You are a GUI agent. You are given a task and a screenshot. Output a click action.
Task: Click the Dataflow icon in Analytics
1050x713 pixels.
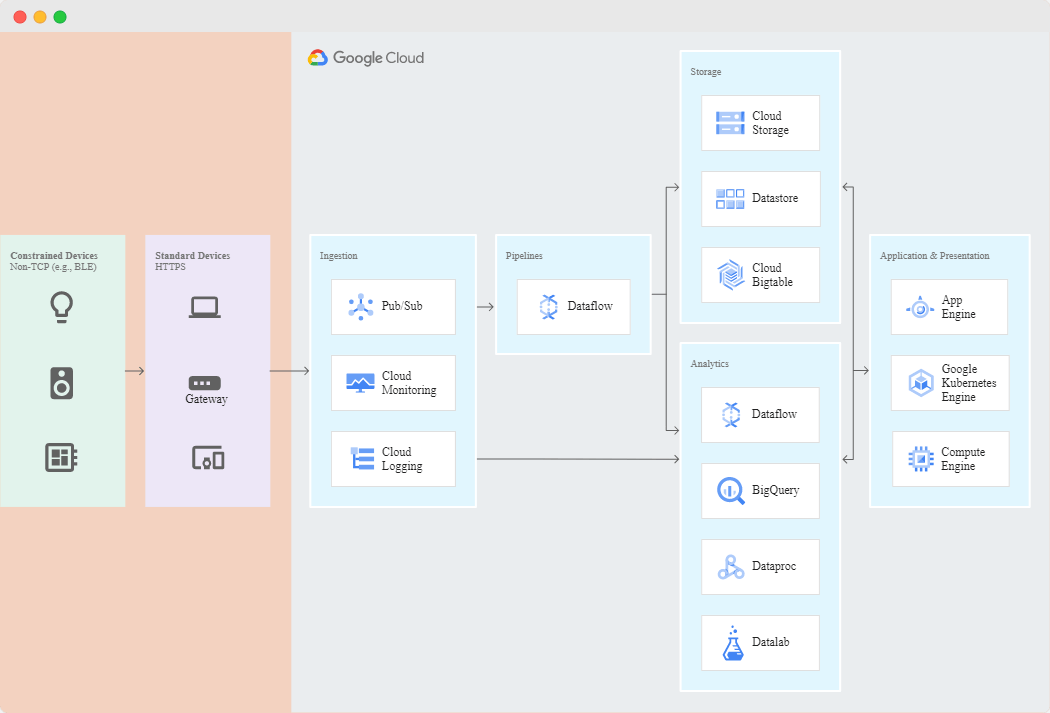(x=731, y=415)
